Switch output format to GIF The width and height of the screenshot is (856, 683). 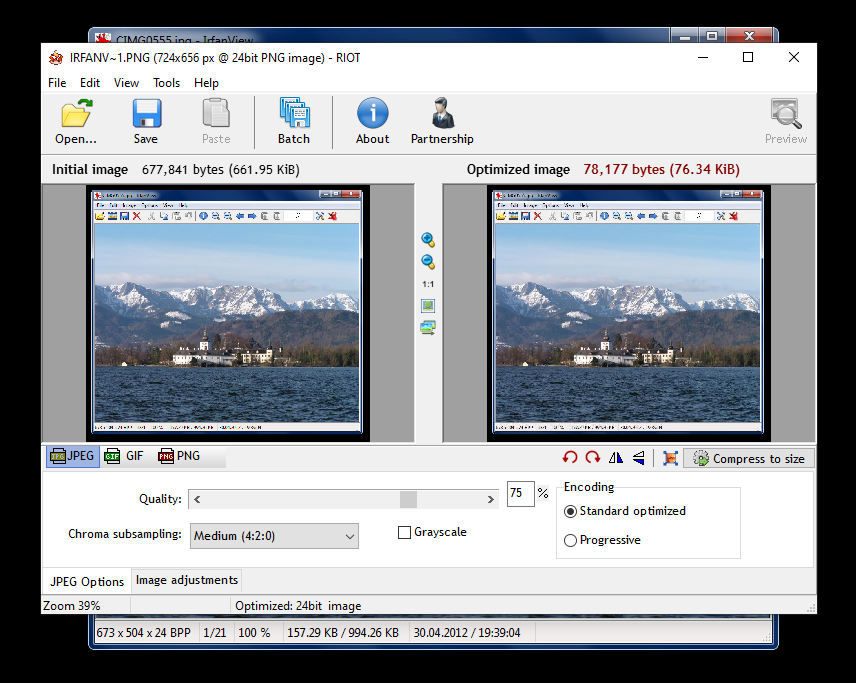124,456
